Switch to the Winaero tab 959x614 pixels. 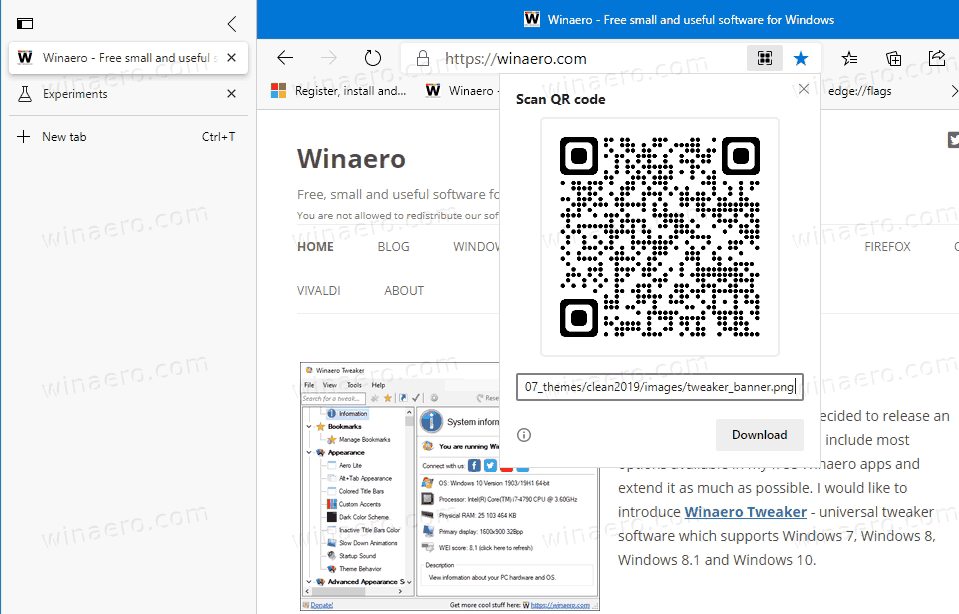(128, 57)
